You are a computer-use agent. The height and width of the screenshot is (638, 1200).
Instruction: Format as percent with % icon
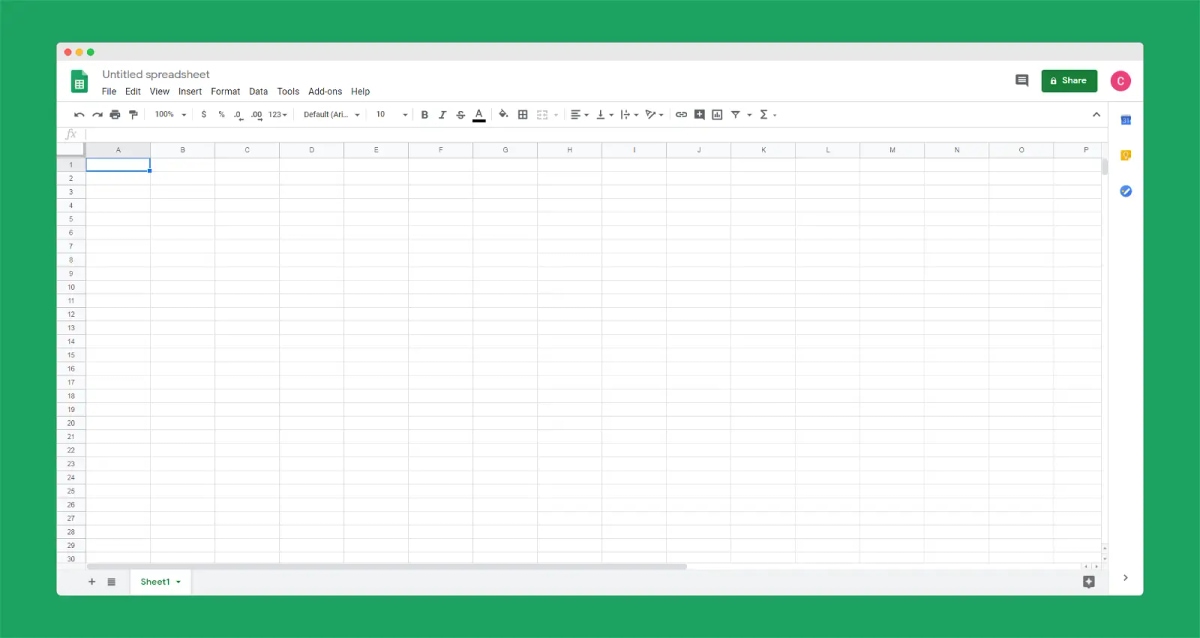(222, 115)
